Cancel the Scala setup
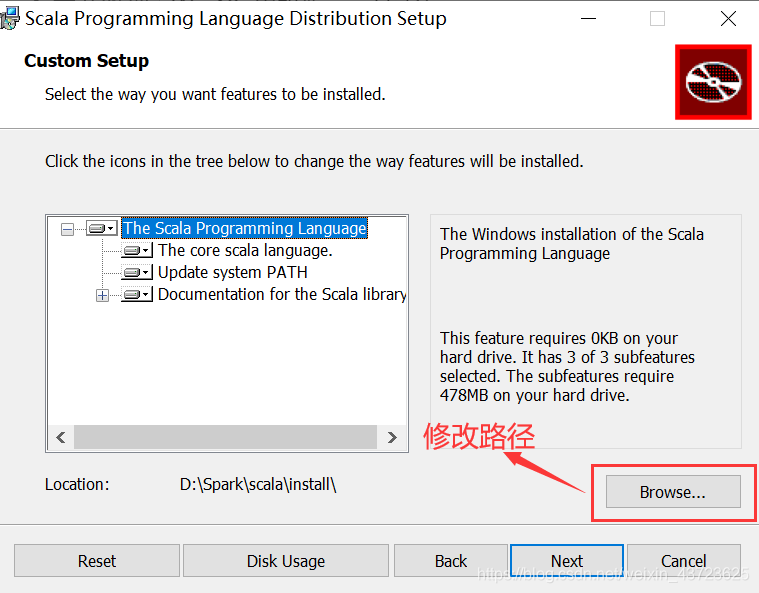This screenshot has height=593, width=759. pos(684,561)
